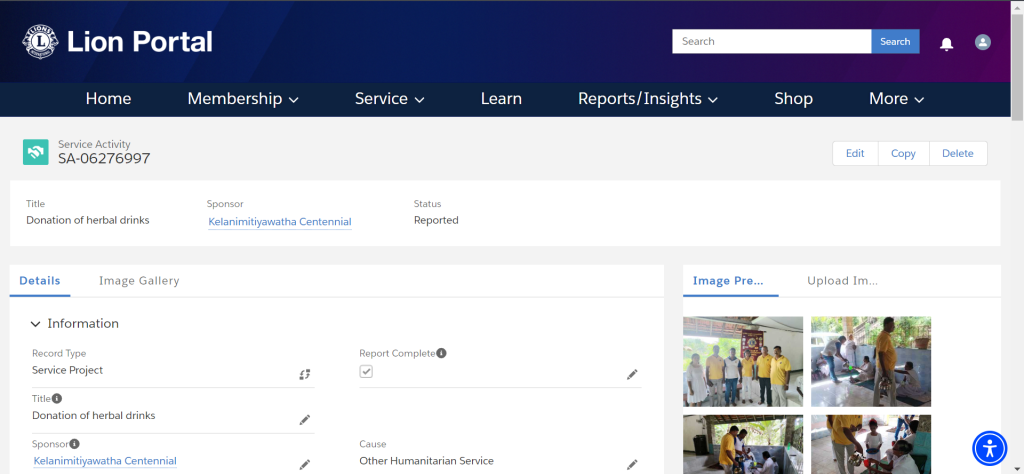Viewport: 1024px width, 474px height.
Task: Expand the Reports/Insights menu
Action: 648,99
